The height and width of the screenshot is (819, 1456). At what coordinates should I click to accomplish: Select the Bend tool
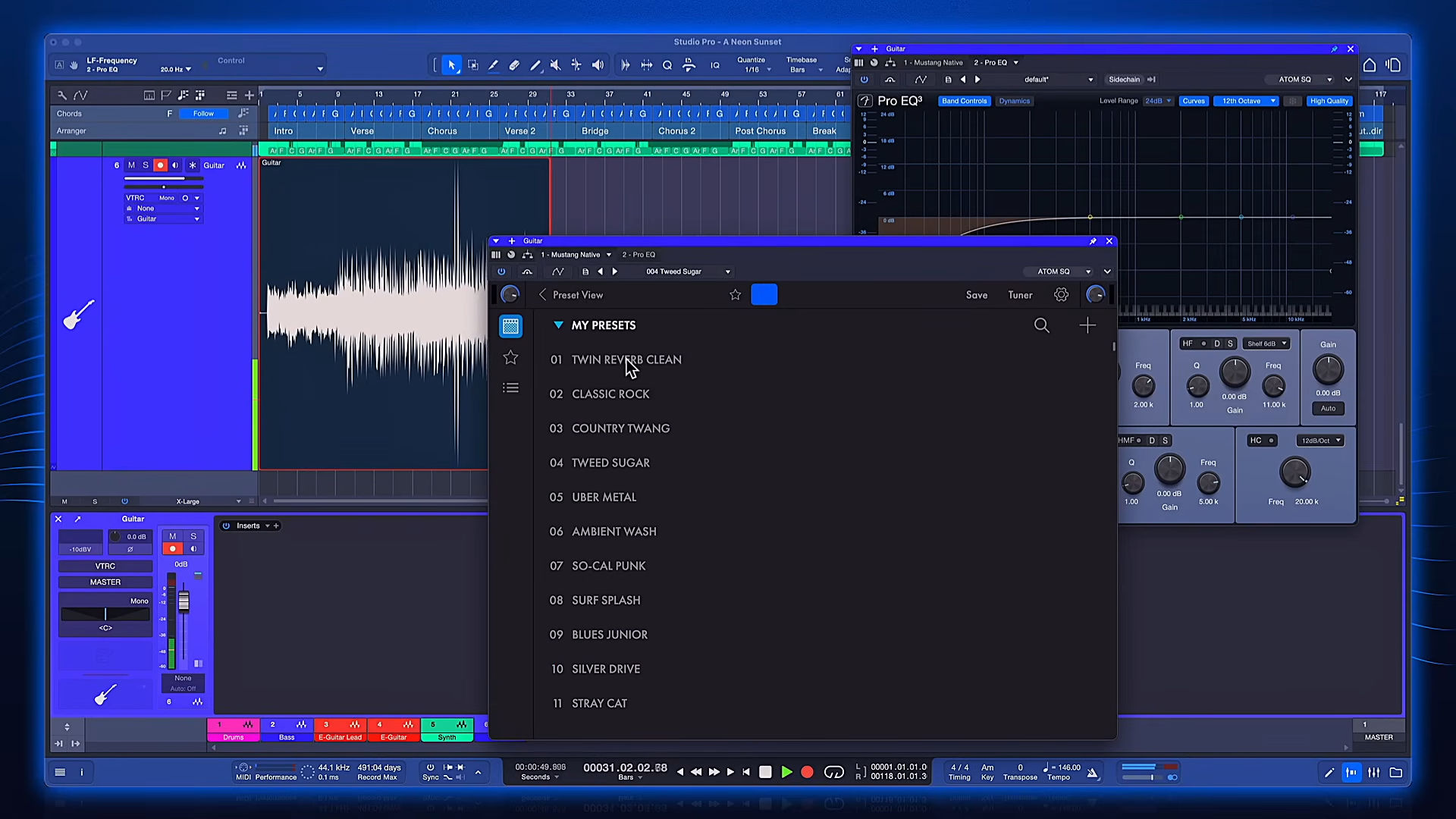click(576, 65)
